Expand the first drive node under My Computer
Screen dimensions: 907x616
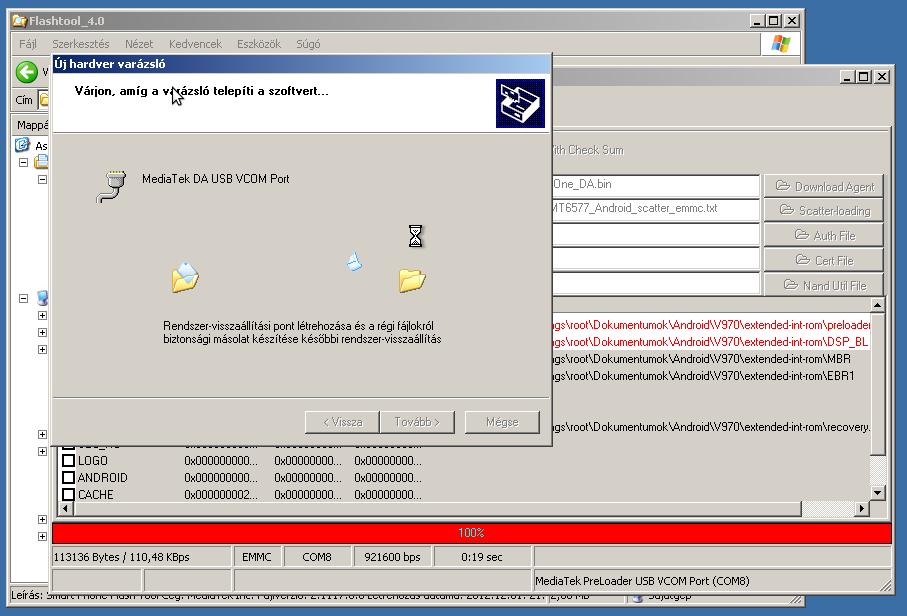[42, 315]
